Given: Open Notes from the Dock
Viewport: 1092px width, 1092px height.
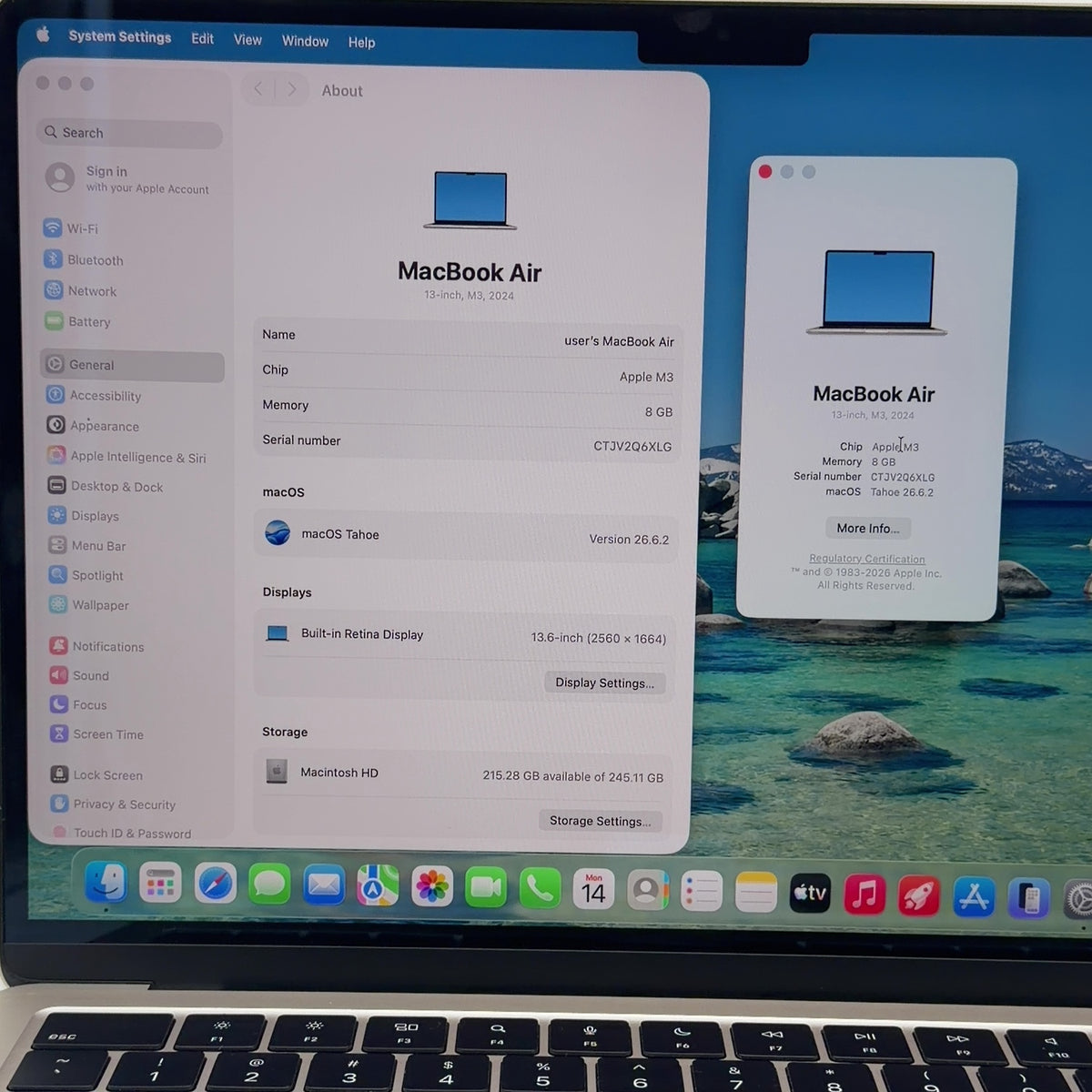Looking at the screenshot, I should click(x=756, y=893).
